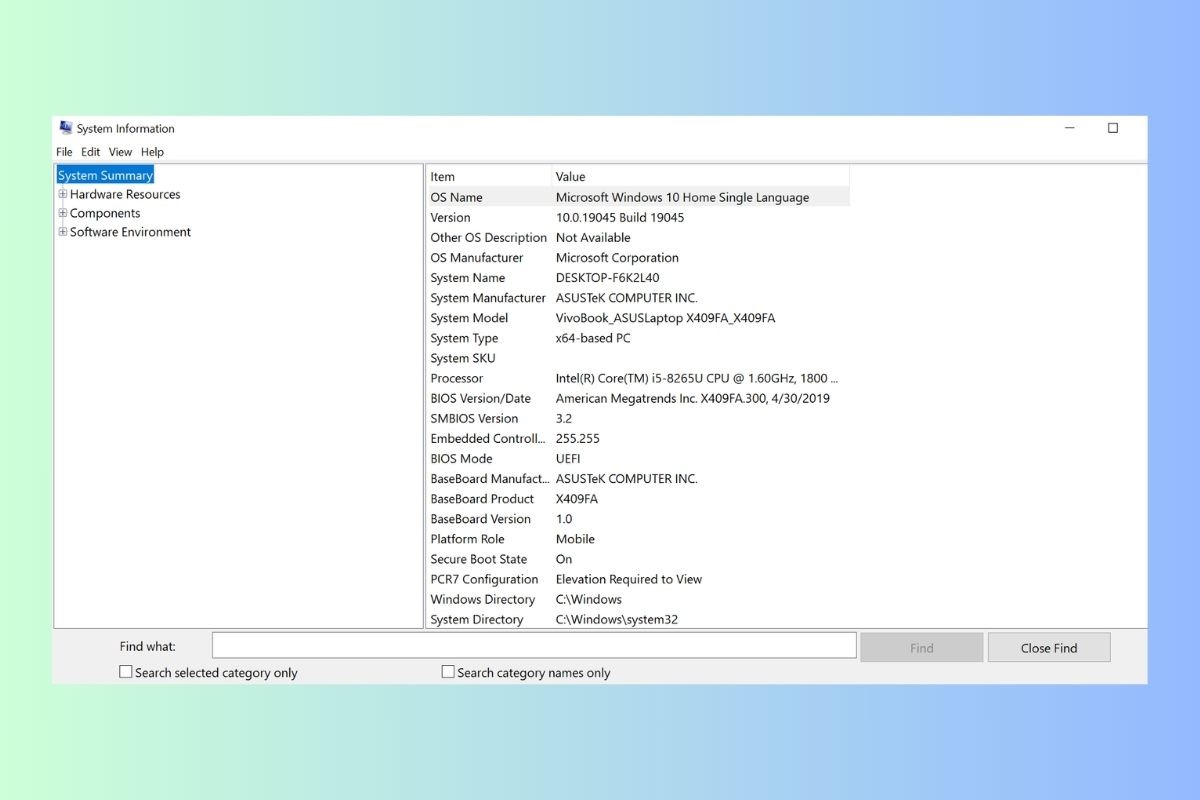The width and height of the screenshot is (1200, 800).
Task: Select the Components category label
Action: point(105,213)
